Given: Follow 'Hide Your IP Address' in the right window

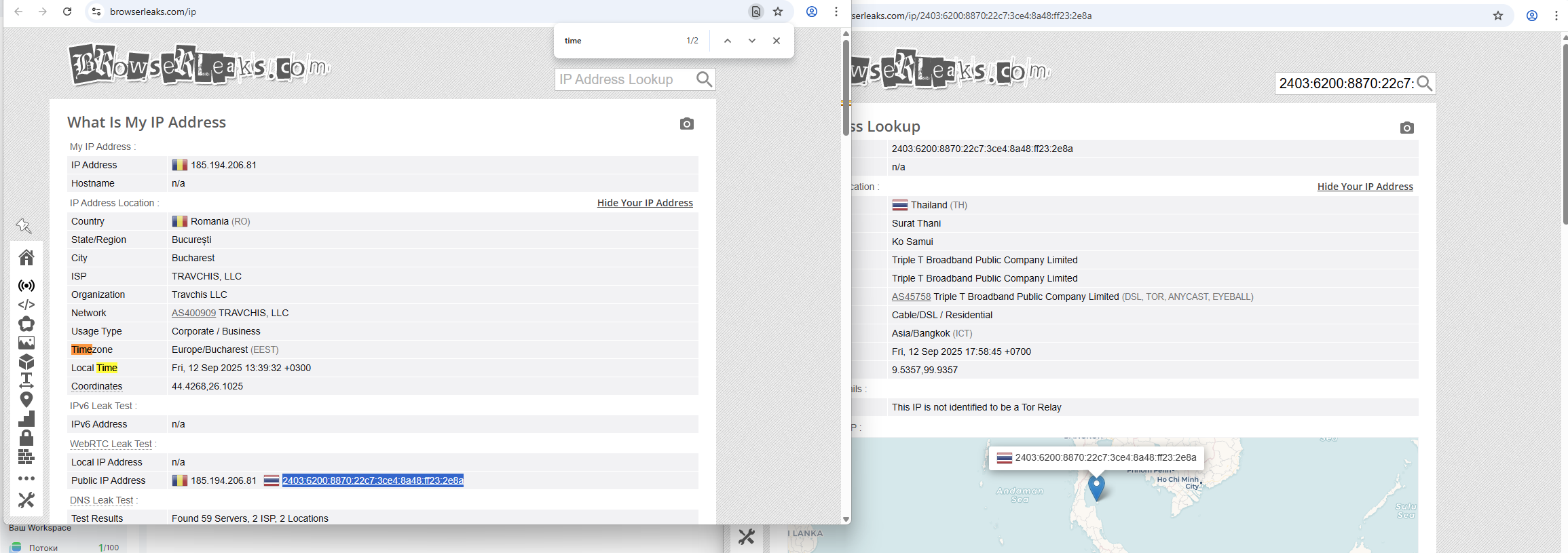Looking at the screenshot, I should click(x=1365, y=187).
